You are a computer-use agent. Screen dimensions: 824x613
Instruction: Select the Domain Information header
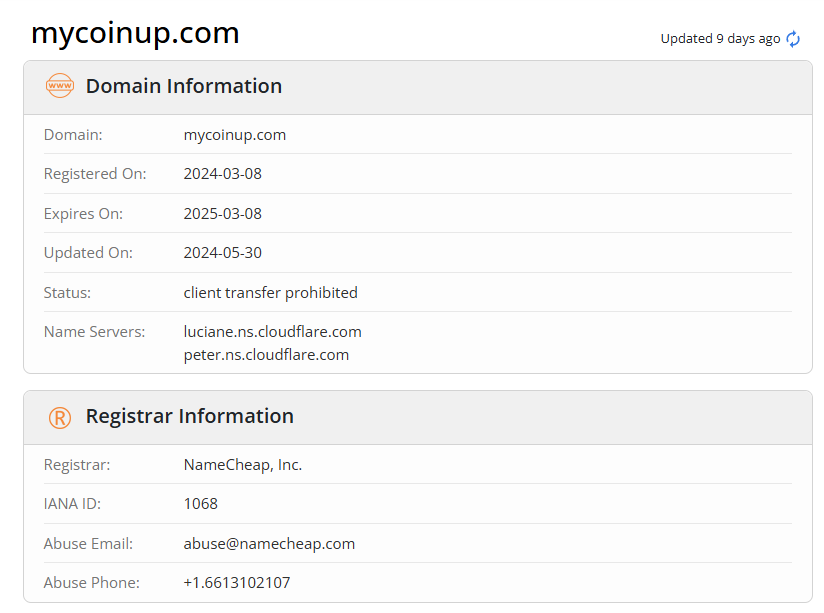pos(184,86)
